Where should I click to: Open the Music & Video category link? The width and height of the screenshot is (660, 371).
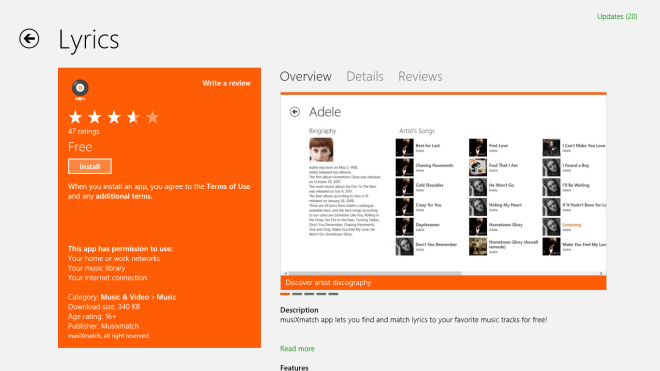click(125, 297)
